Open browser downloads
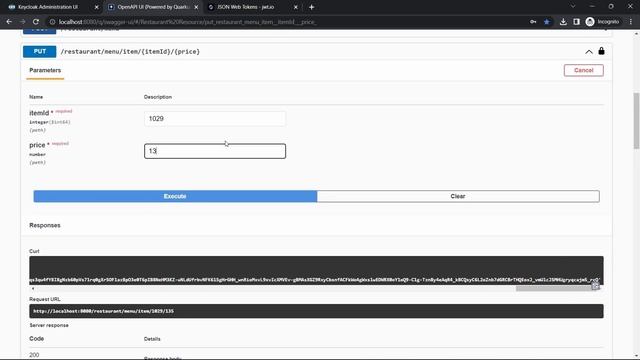Screen dimensions: 640x360 [x=563, y=22]
